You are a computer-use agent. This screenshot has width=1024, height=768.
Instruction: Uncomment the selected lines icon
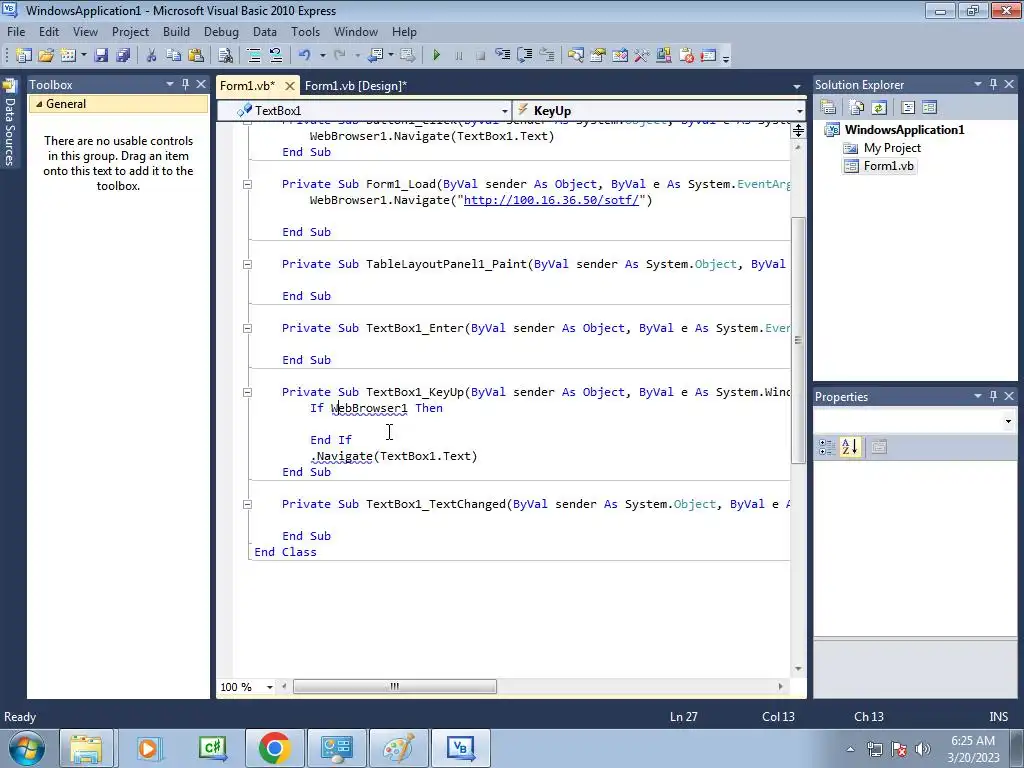[x=276, y=56]
